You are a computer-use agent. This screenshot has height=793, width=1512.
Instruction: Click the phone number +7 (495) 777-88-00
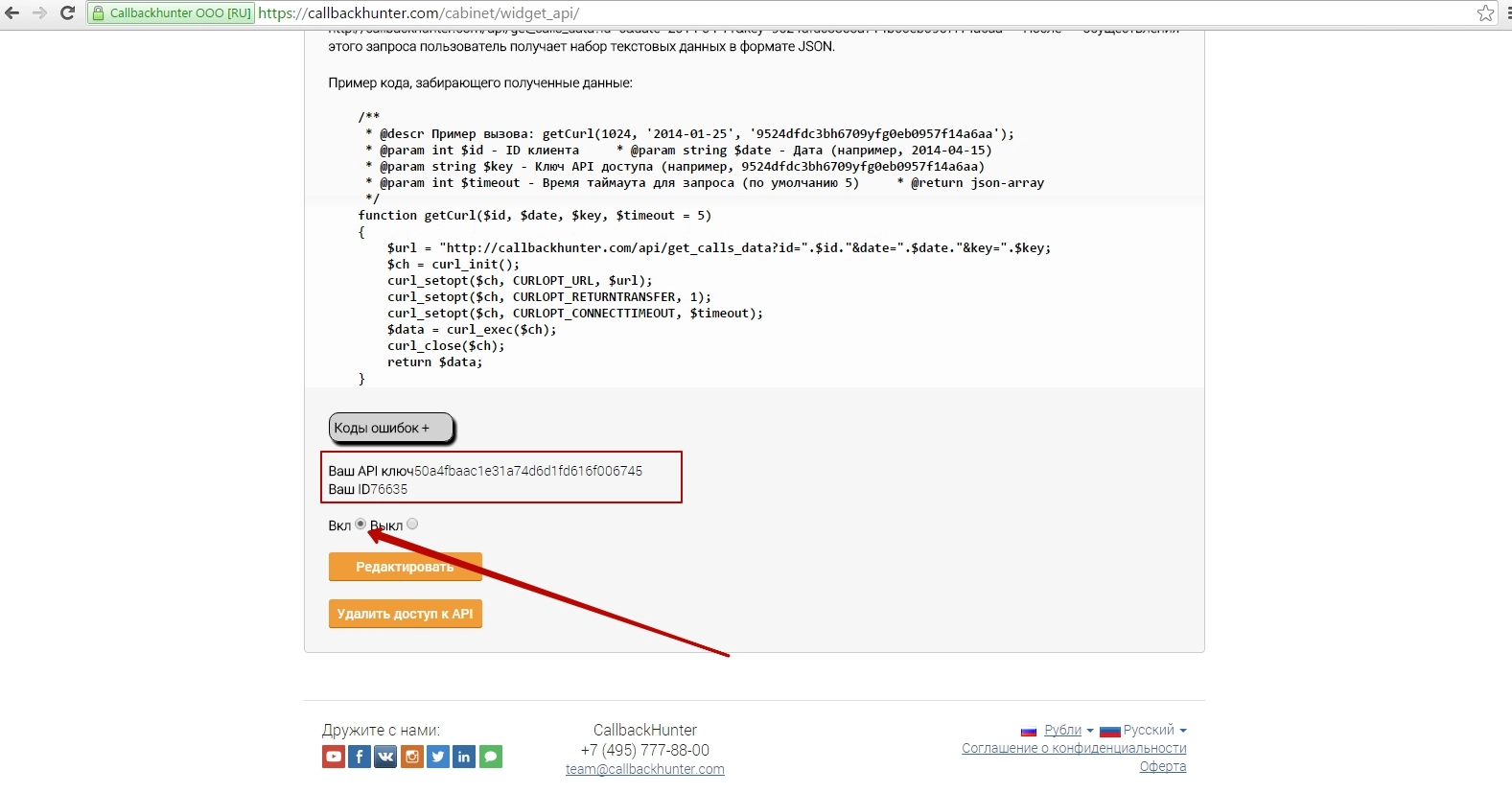(x=645, y=750)
